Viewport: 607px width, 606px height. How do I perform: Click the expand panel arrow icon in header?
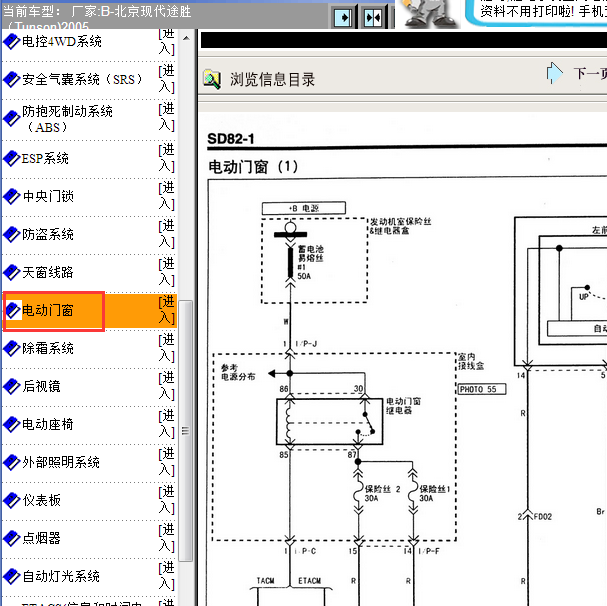pos(343,17)
